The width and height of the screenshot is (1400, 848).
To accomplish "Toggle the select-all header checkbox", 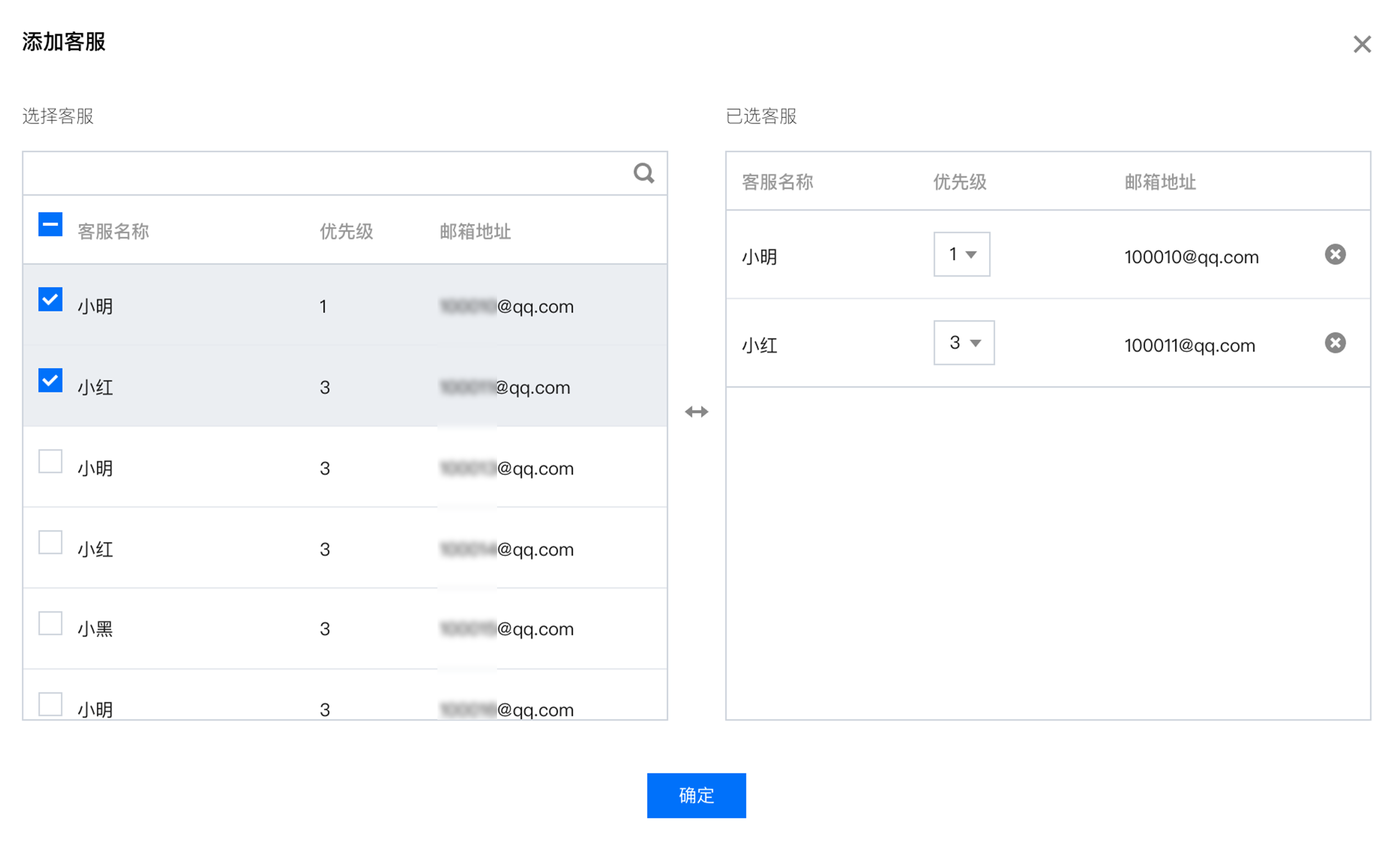I will click(50, 224).
